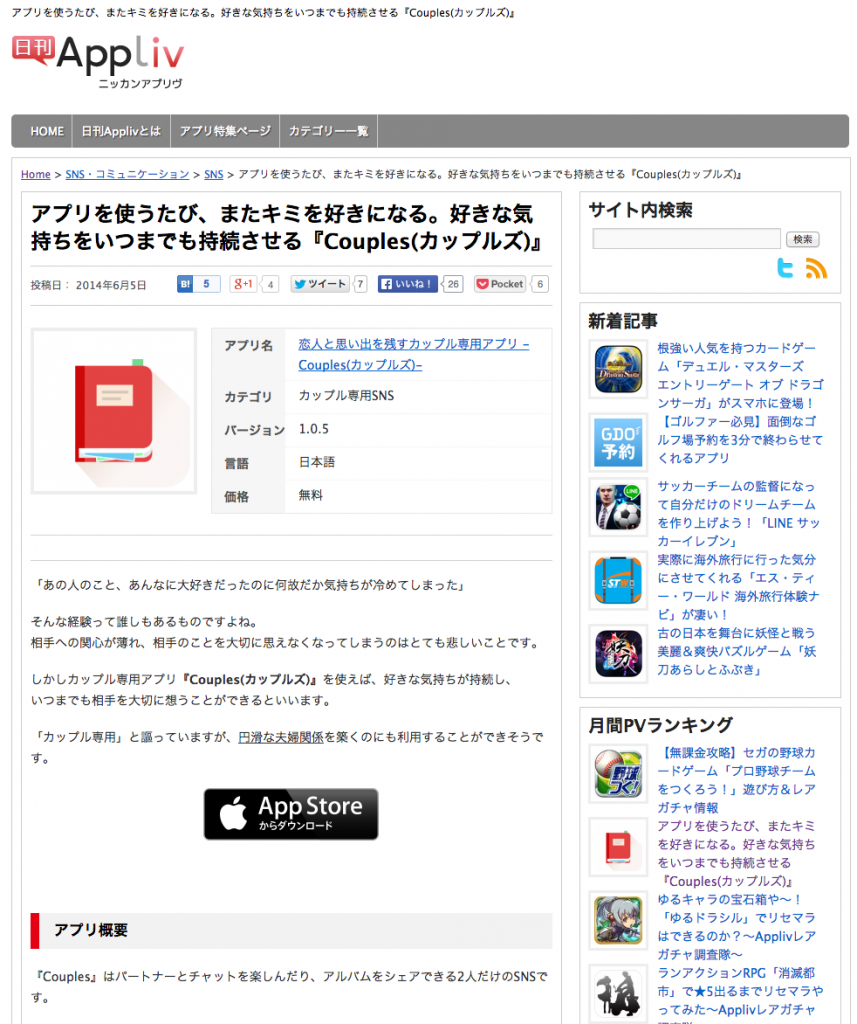Open アプリ特集ページ menu item
Image resolution: width=857 pixels, height=1024 pixels.
225,131
